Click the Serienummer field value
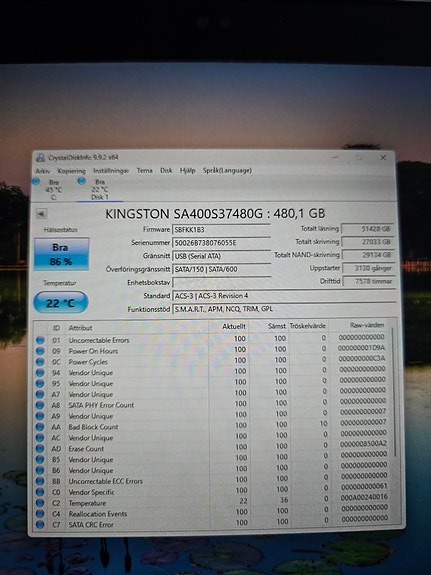This screenshot has height=575, width=431. (222, 243)
